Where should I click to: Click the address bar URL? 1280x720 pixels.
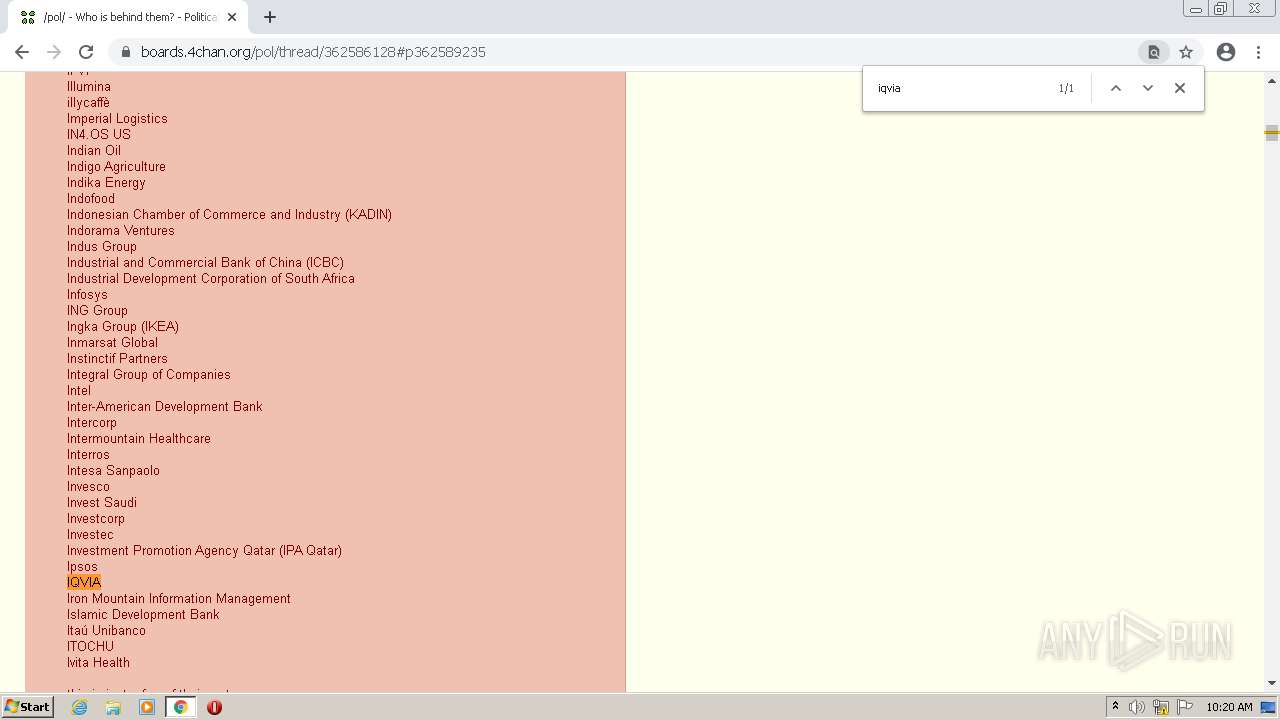[313, 52]
